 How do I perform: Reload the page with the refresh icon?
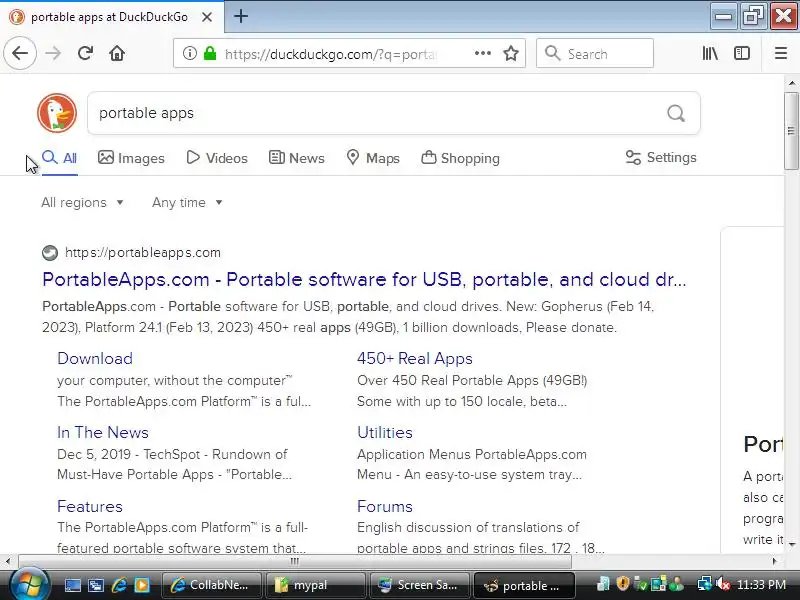coord(85,53)
